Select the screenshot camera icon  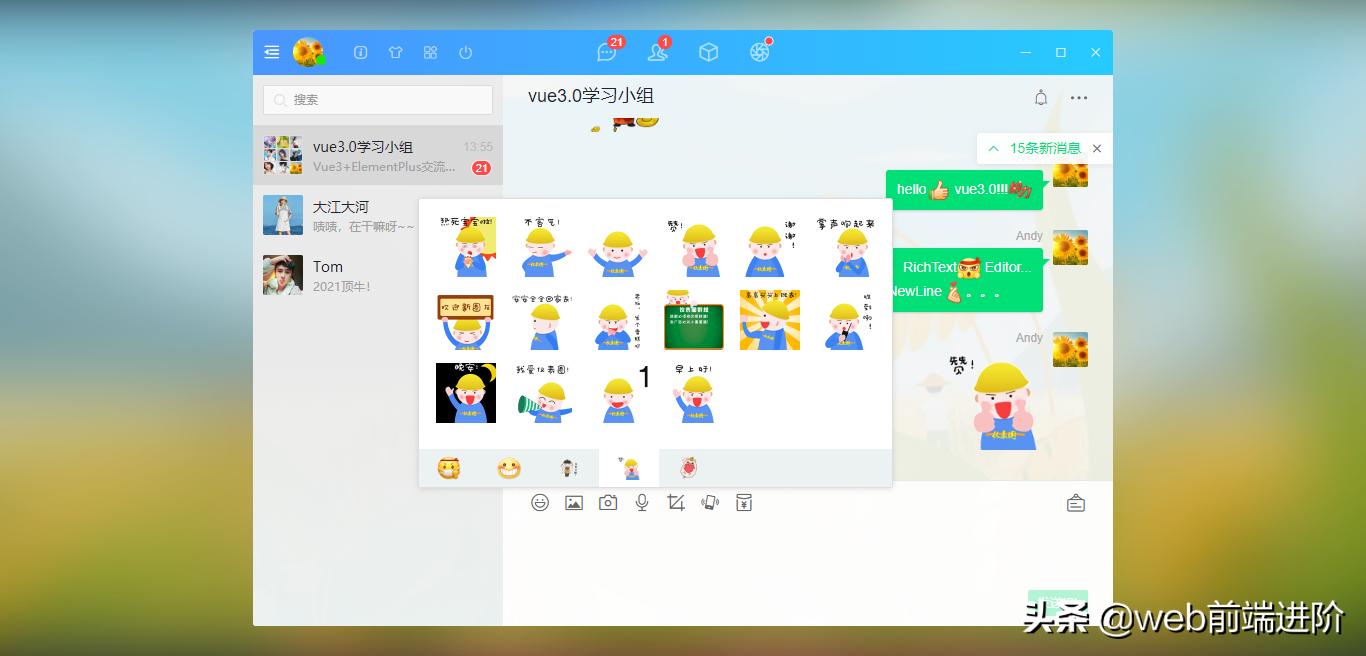point(607,503)
